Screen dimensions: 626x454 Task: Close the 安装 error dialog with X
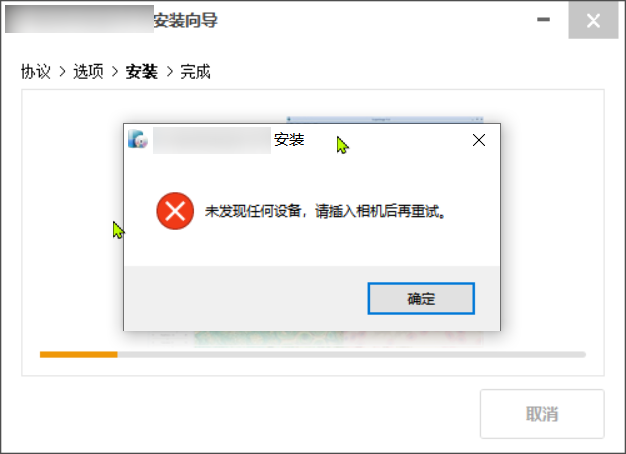[x=479, y=140]
